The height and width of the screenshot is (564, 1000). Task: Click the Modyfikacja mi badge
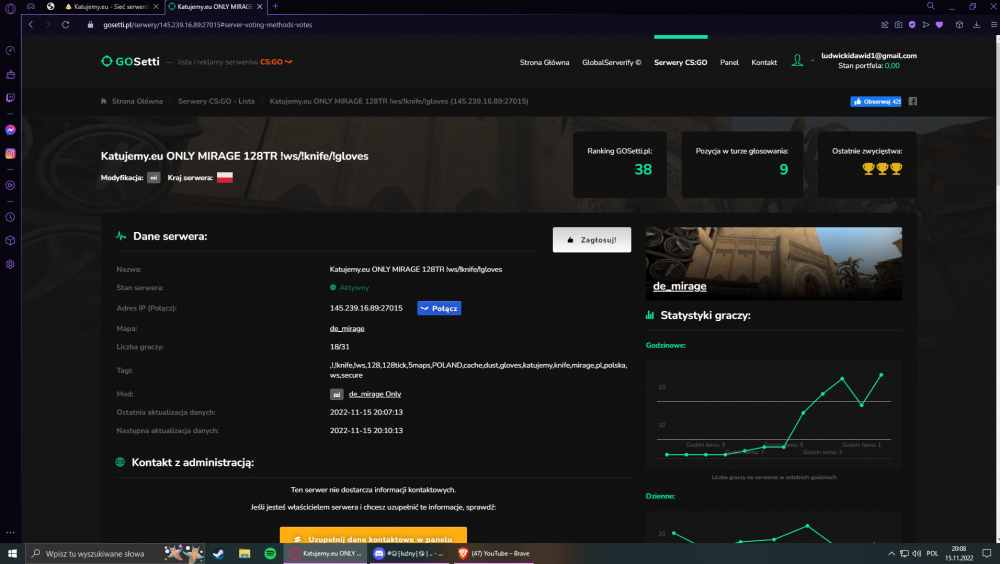[x=154, y=177]
